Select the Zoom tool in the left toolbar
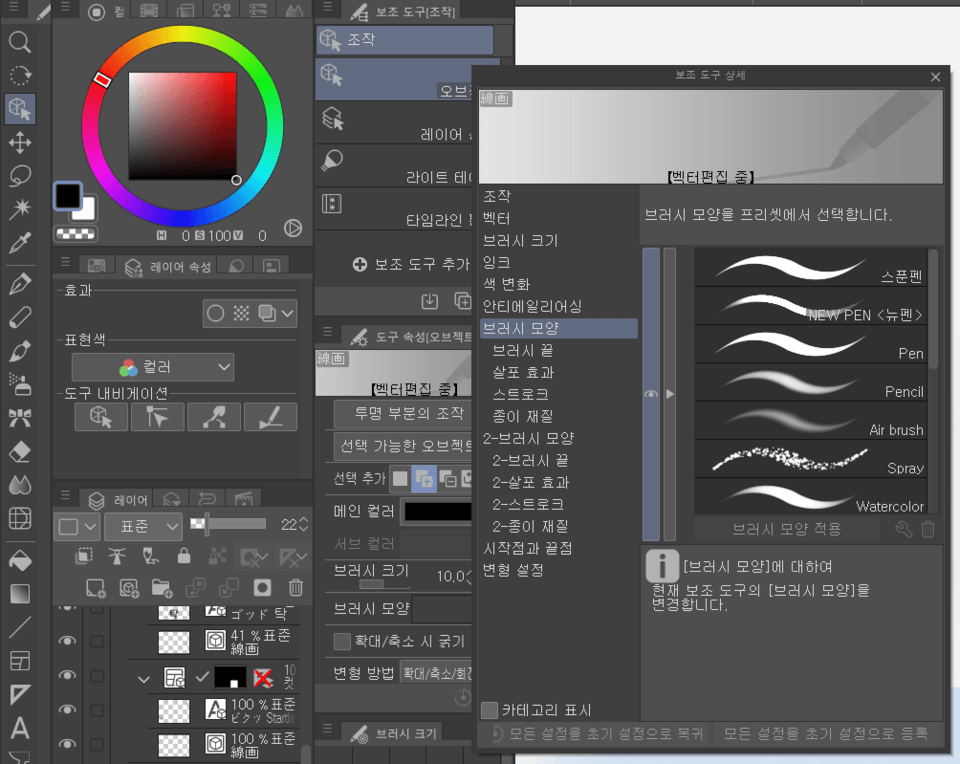 [19, 42]
